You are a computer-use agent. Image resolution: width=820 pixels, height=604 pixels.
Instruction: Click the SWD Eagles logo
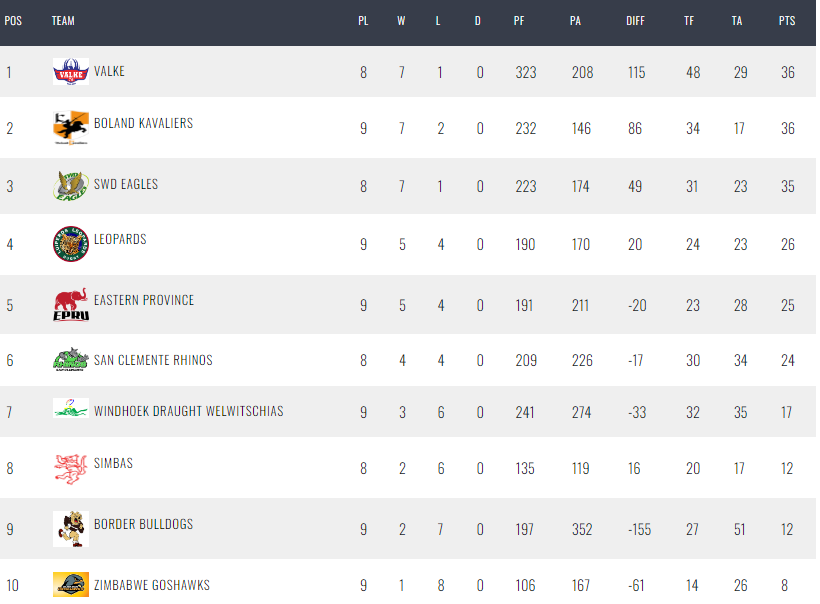[71, 186]
